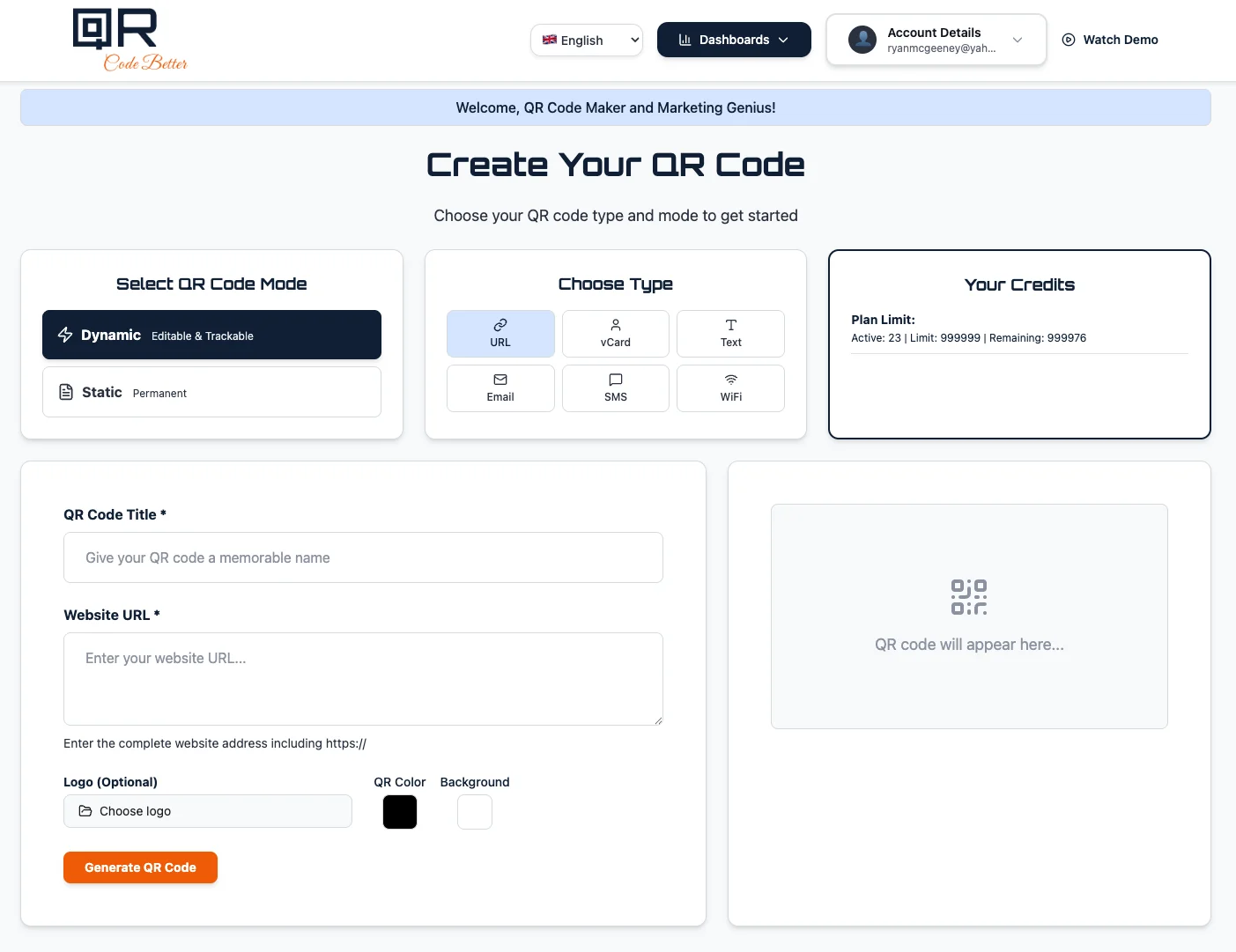The image size is (1236, 952).
Task: Select the Email QR code type
Action: click(500, 387)
